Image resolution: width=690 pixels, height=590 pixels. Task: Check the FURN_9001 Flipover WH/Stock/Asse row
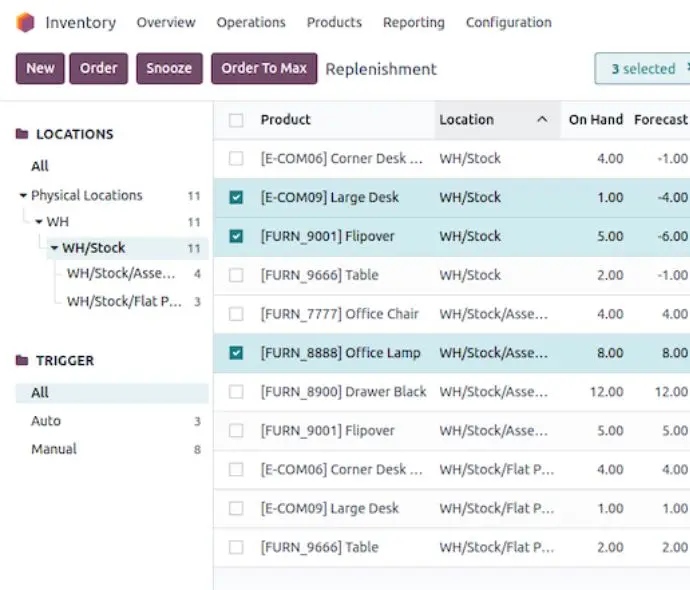click(x=236, y=431)
